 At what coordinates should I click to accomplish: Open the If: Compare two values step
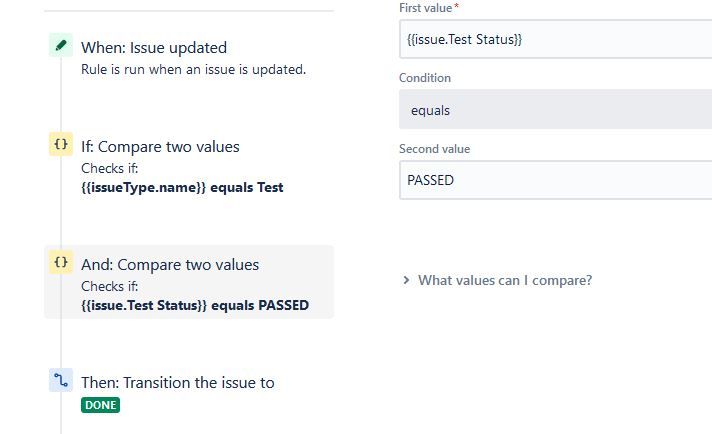point(160,147)
